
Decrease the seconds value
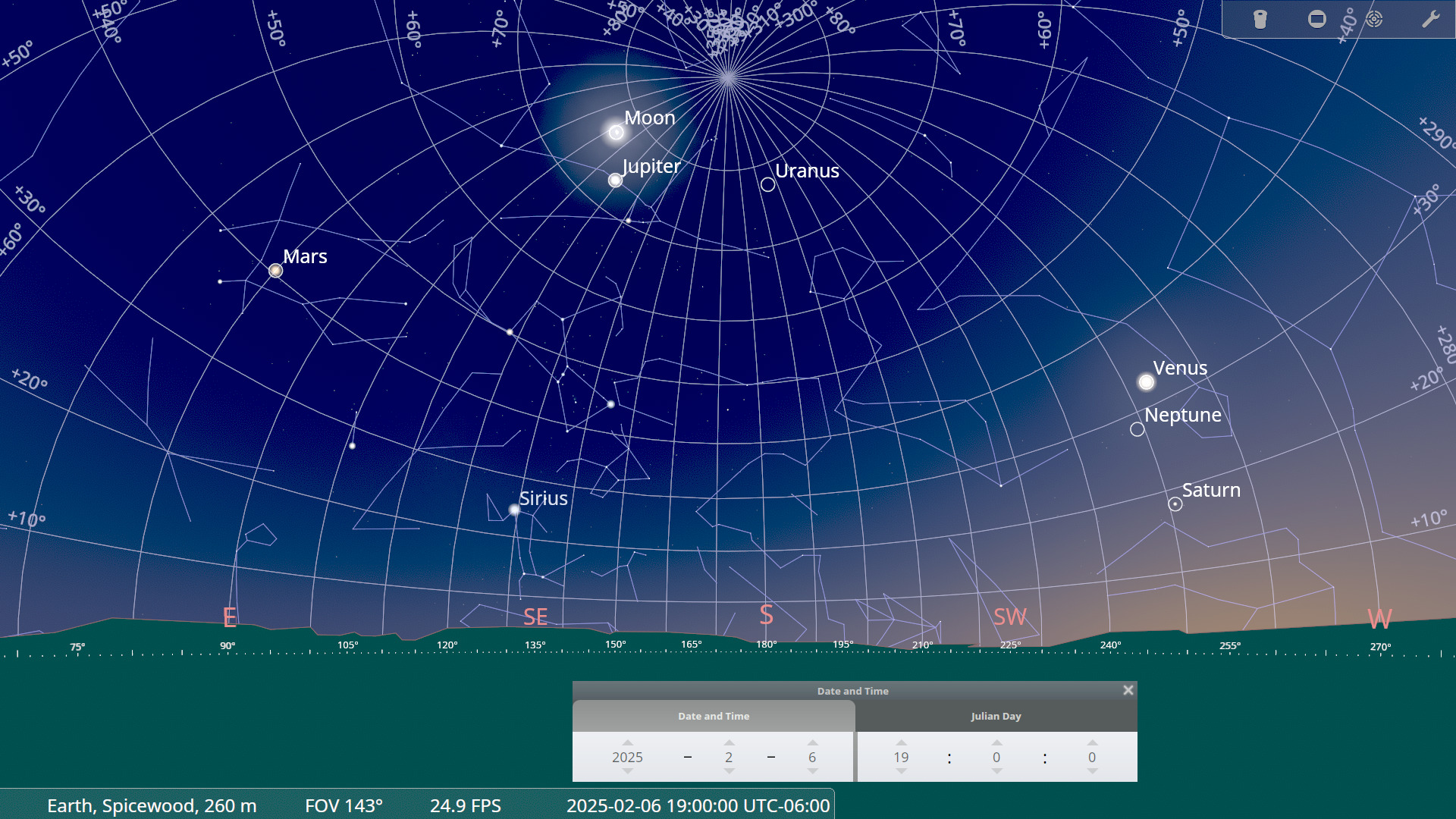point(1092,771)
